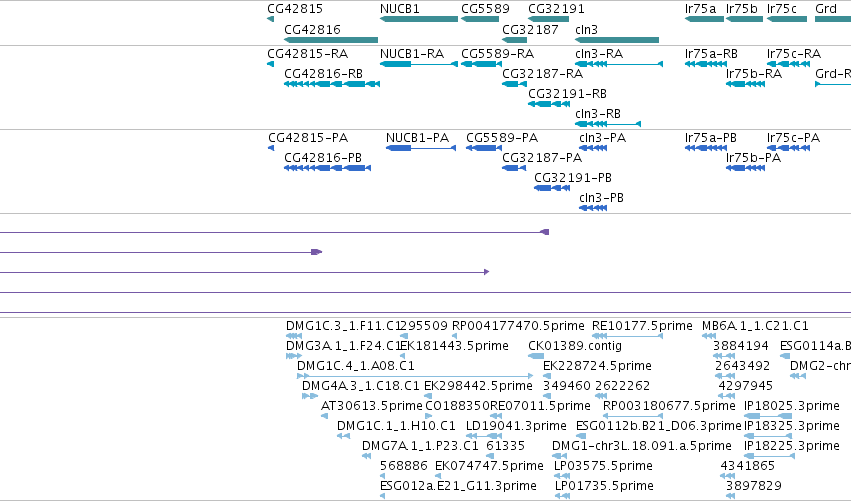
Task: Click the CG42816-RB transcript
Action: [332, 84]
